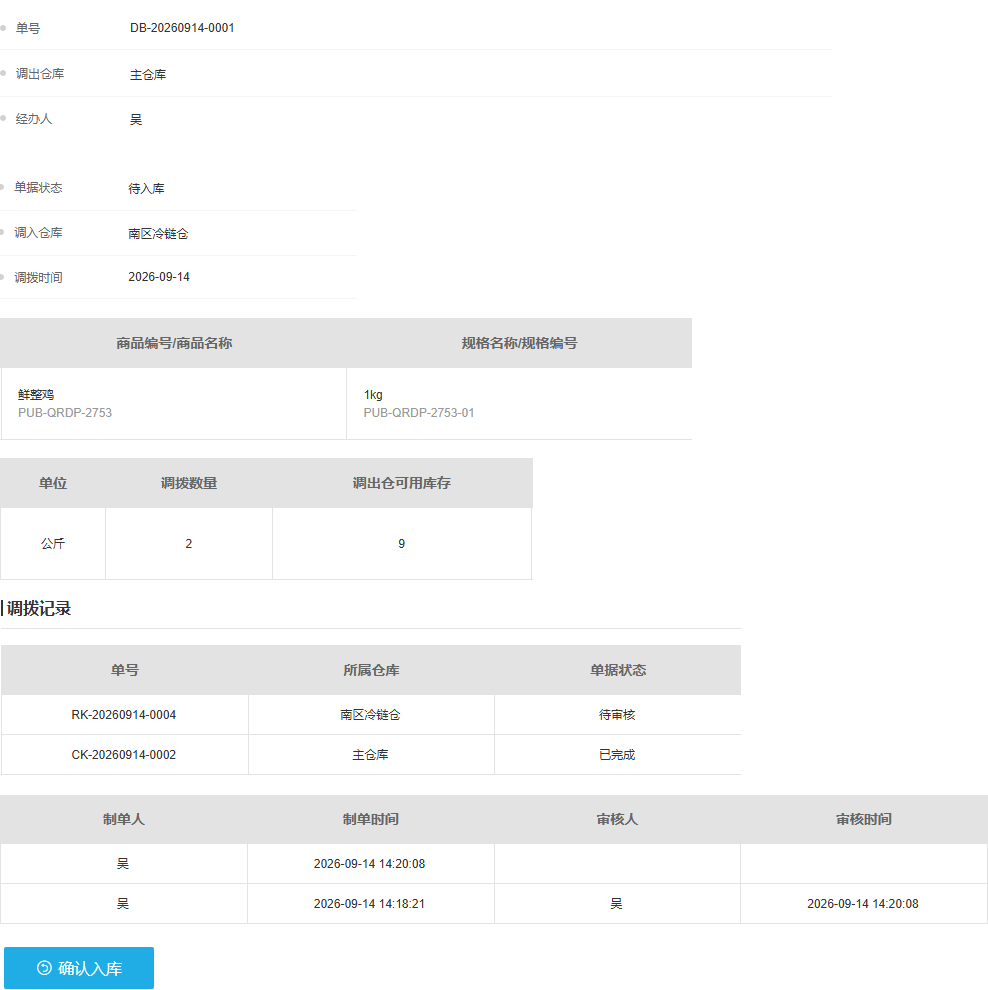
Task: Click the 调拨时间 field label
Action: (x=39, y=277)
